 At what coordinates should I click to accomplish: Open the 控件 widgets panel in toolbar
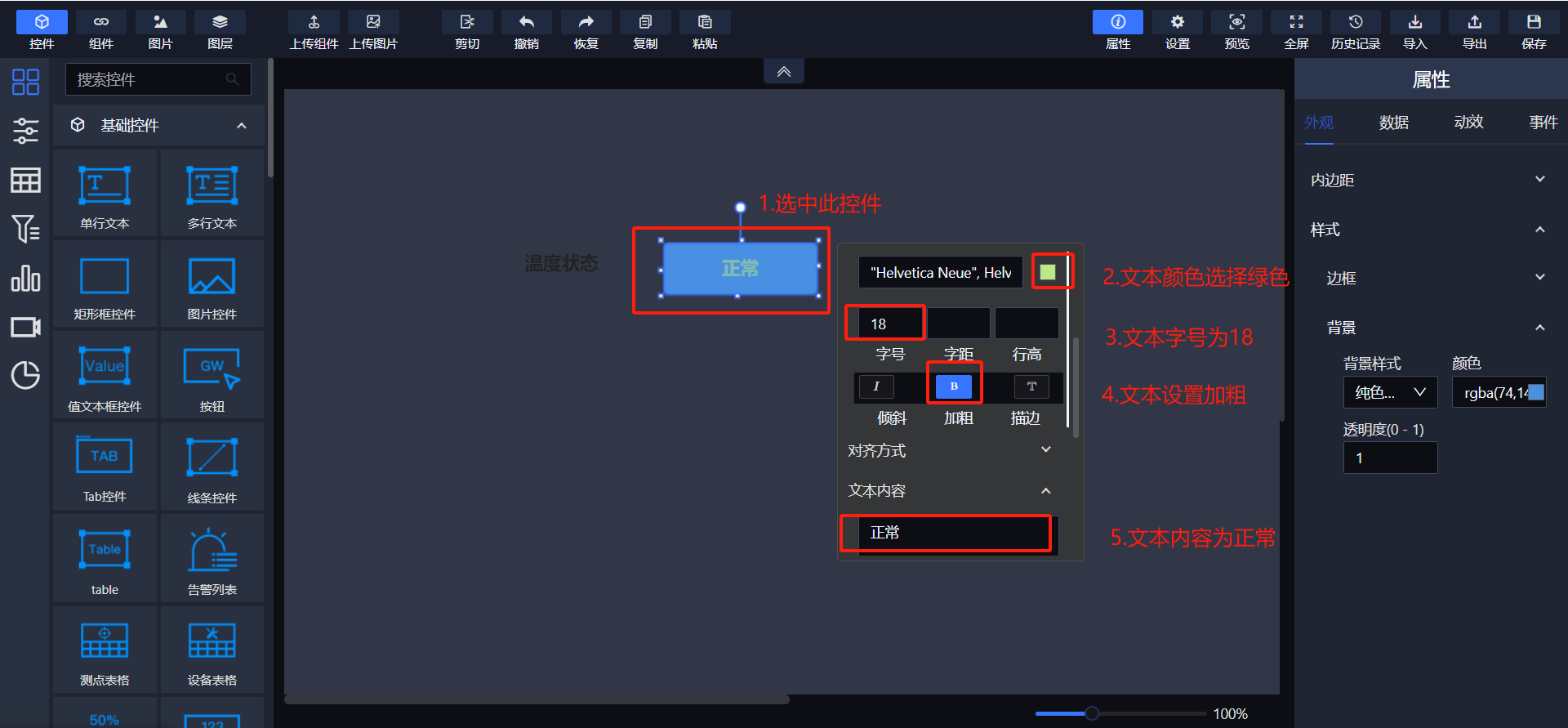coord(42,30)
